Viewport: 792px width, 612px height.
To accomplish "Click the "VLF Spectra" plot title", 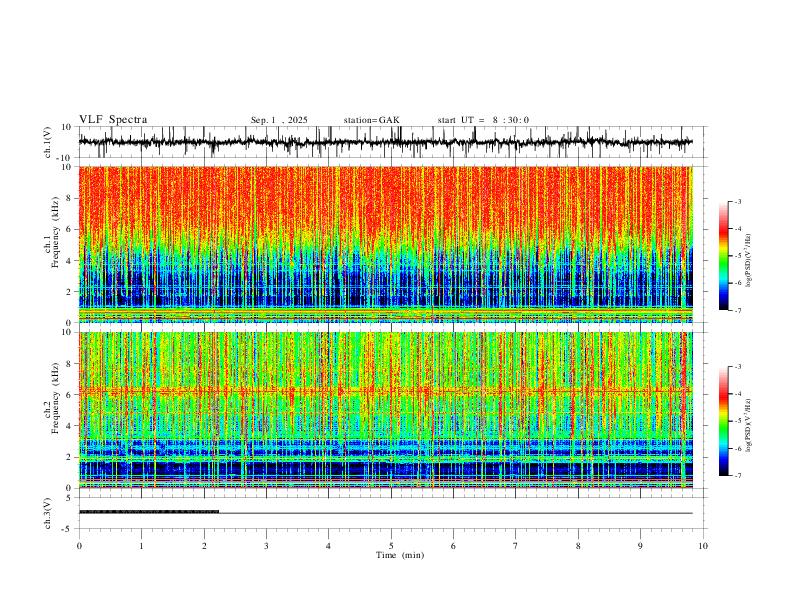I will pos(113,120).
